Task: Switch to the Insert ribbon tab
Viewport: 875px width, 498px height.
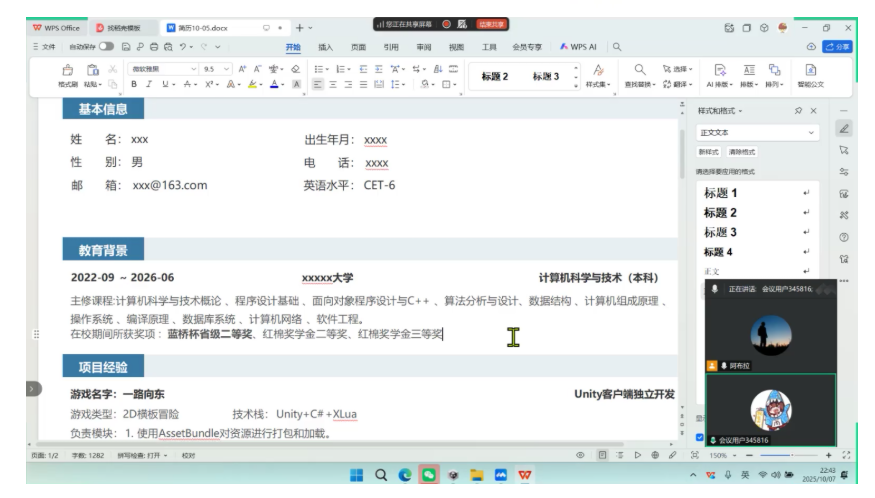Action: point(325,47)
